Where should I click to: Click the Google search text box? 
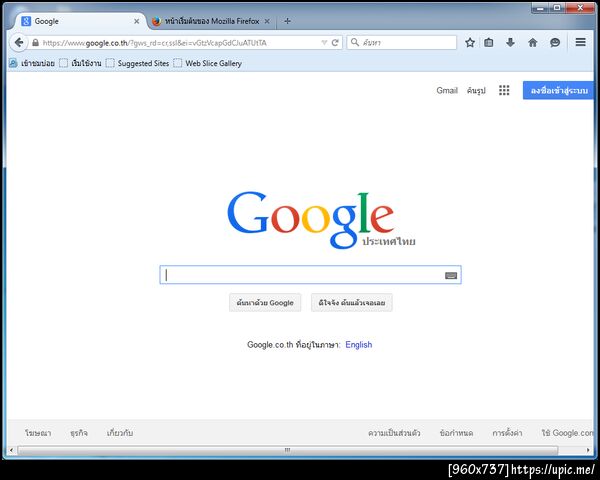click(310, 275)
